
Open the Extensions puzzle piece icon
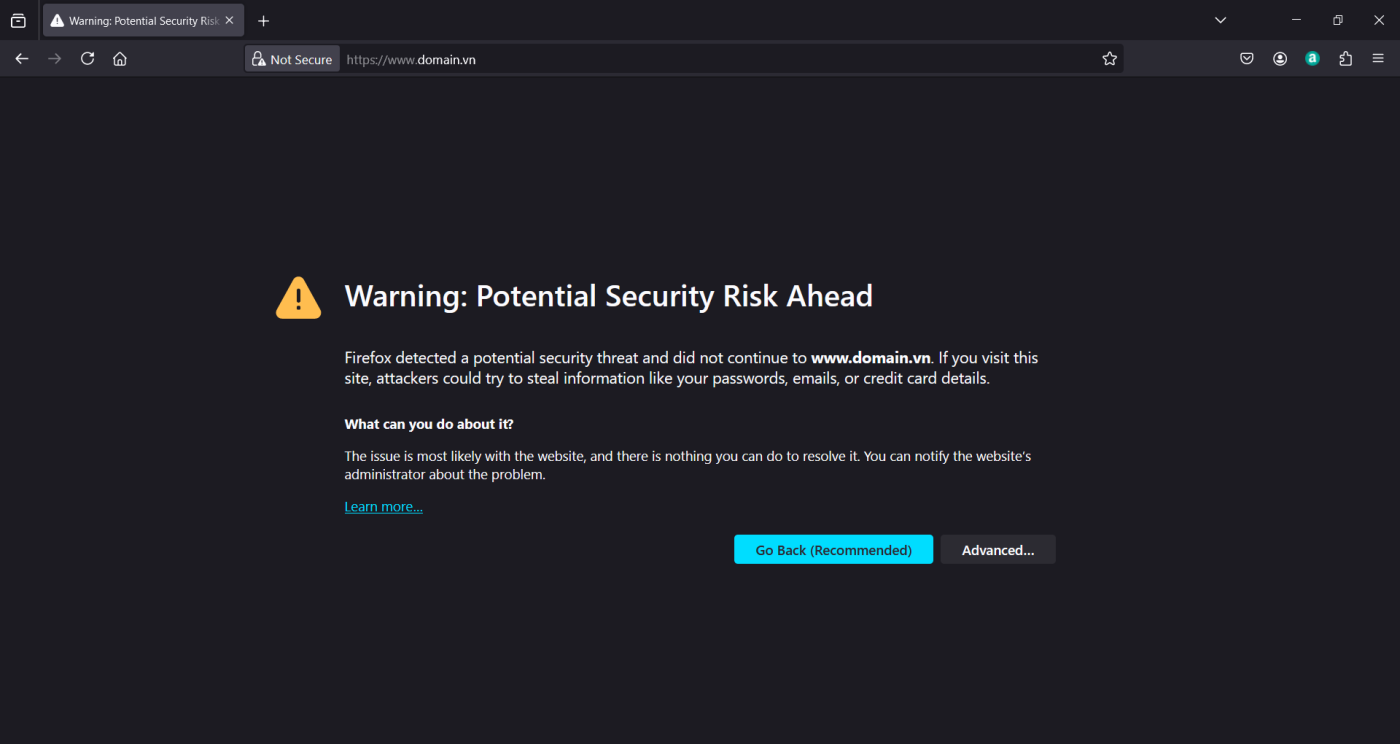coord(1345,59)
